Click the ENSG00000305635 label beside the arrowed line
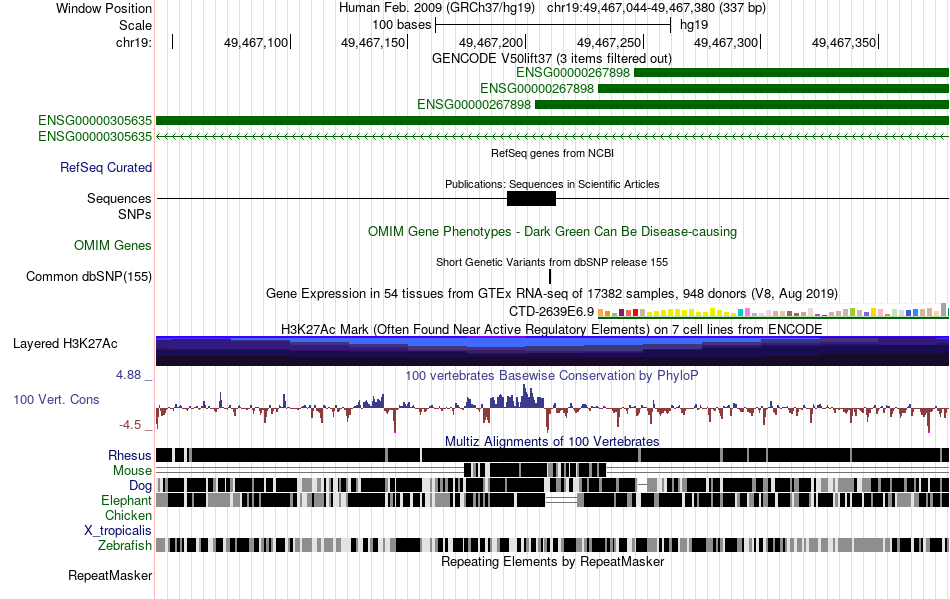The width and height of the screenshot is (950, 599). (x=95, y=136)
